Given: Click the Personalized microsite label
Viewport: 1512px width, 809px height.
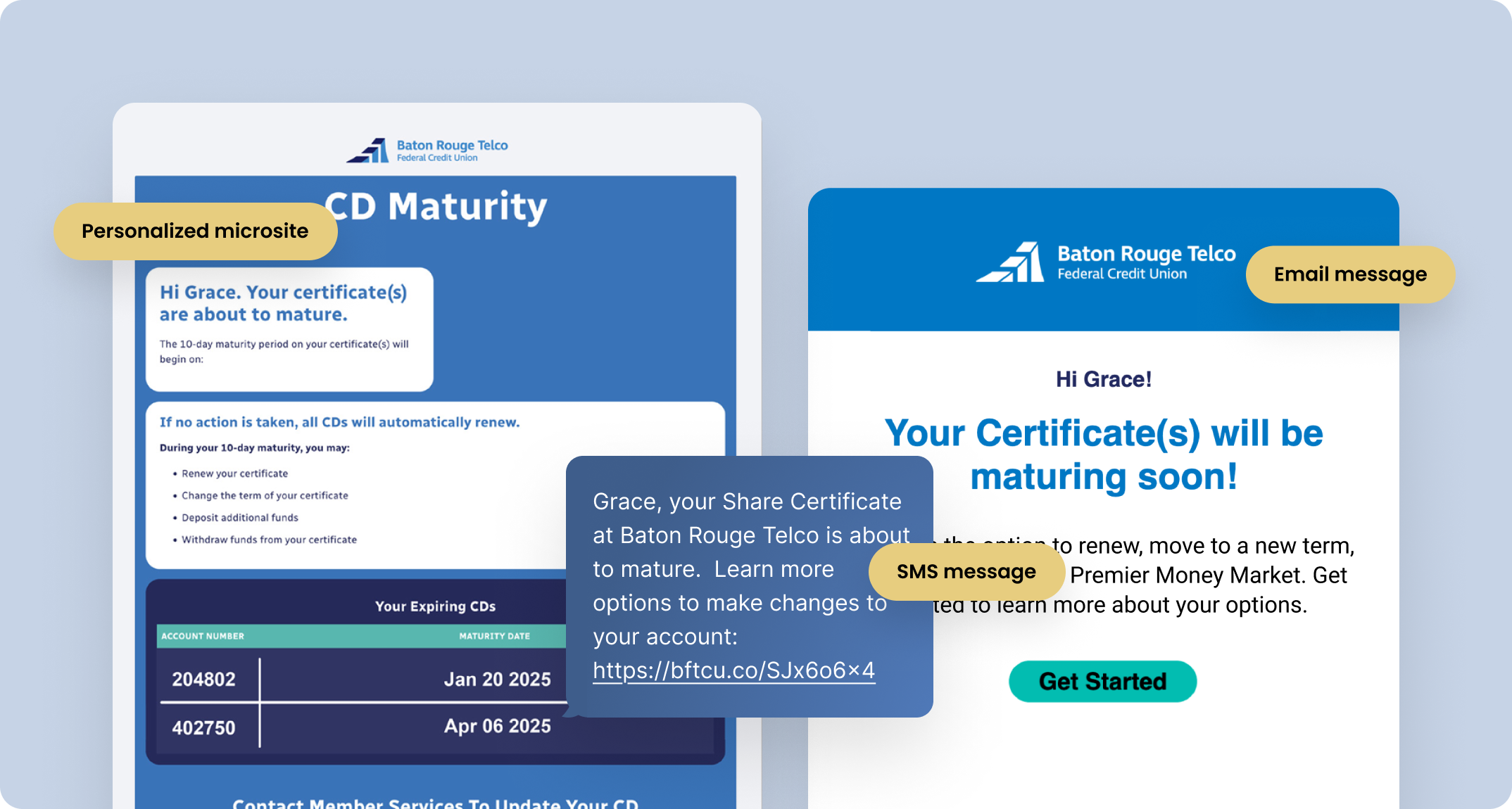Looking at the screenshot, I should coord(195,231).
